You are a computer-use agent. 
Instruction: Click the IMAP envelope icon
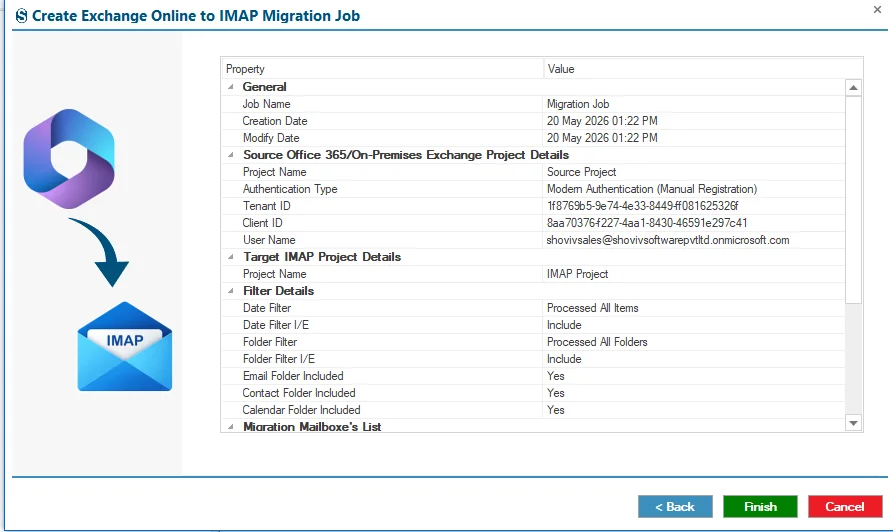(125, 346)
